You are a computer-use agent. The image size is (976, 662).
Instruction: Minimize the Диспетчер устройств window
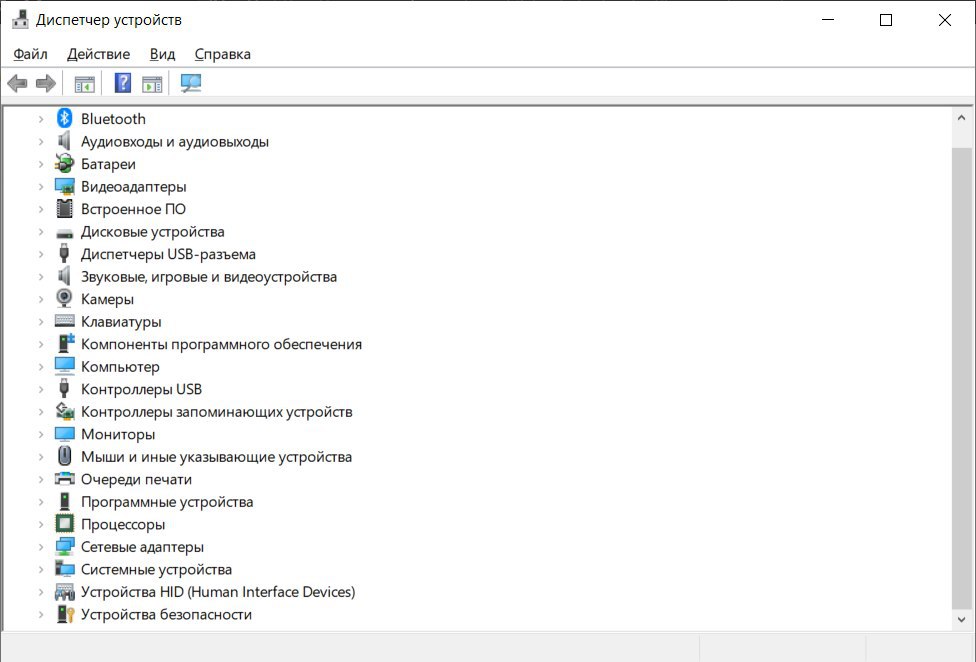(x=828, y=20)
